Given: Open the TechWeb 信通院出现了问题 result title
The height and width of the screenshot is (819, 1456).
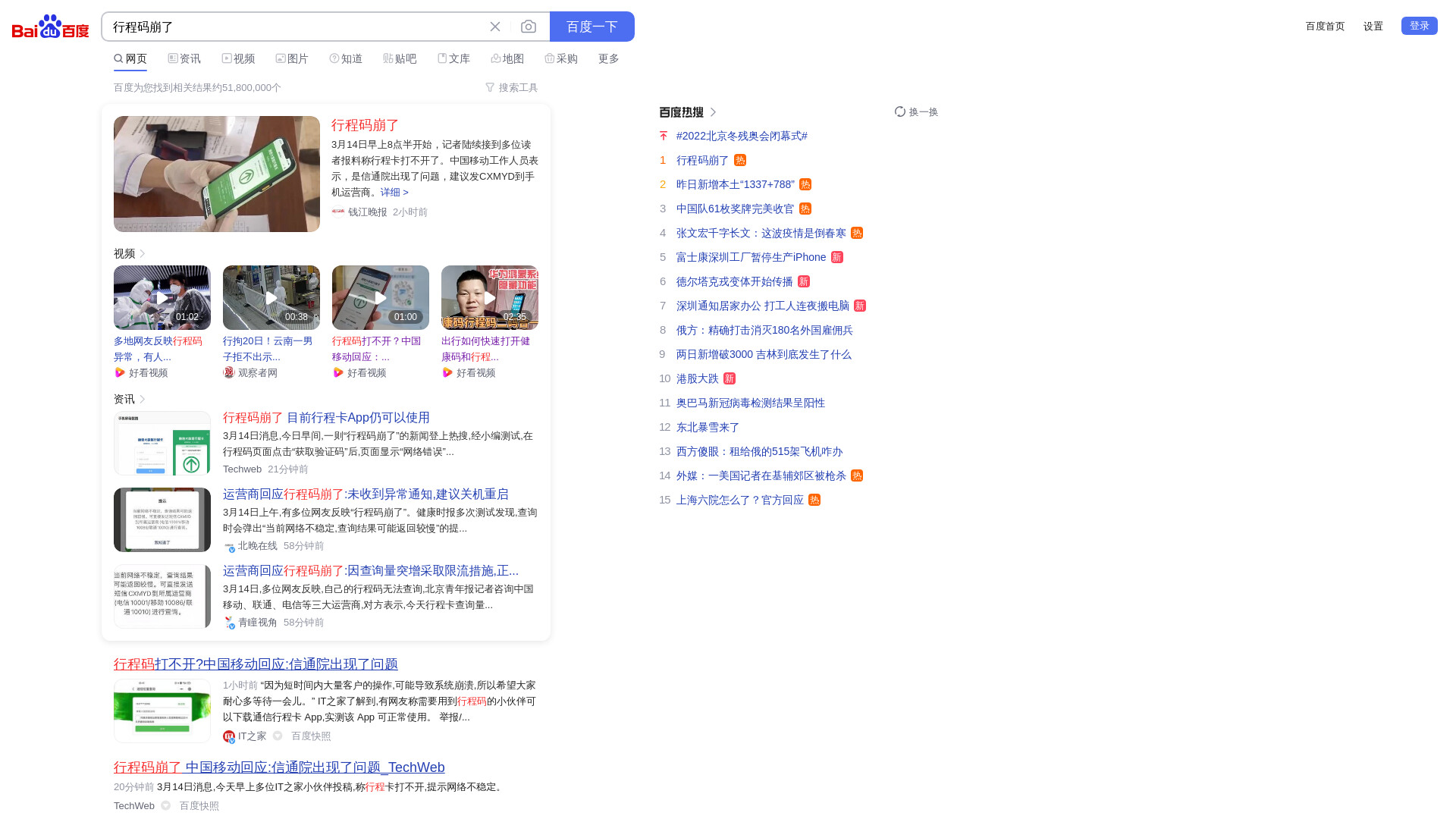Looking at the screenshot, I should [x=279, y=767].
